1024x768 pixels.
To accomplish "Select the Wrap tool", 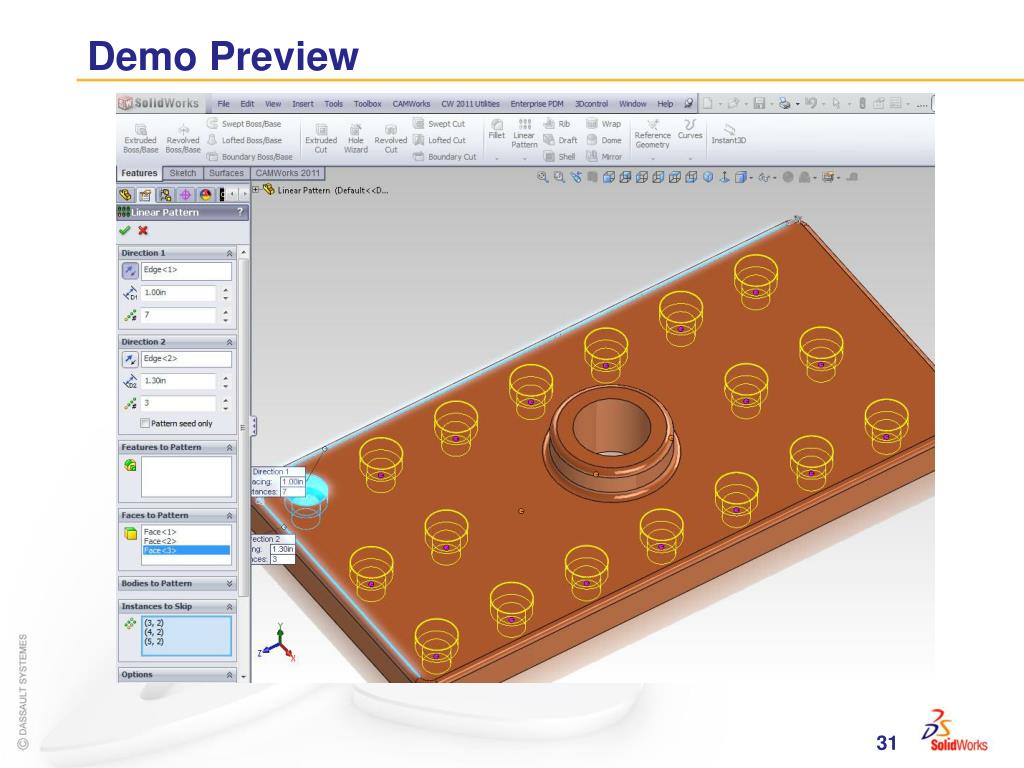I will [x=603, y=123].
